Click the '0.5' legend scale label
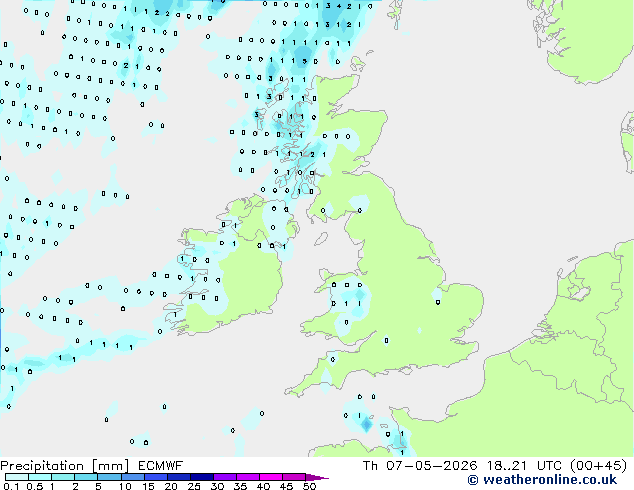This screenshot has height=490, width=634. [34, 486]
